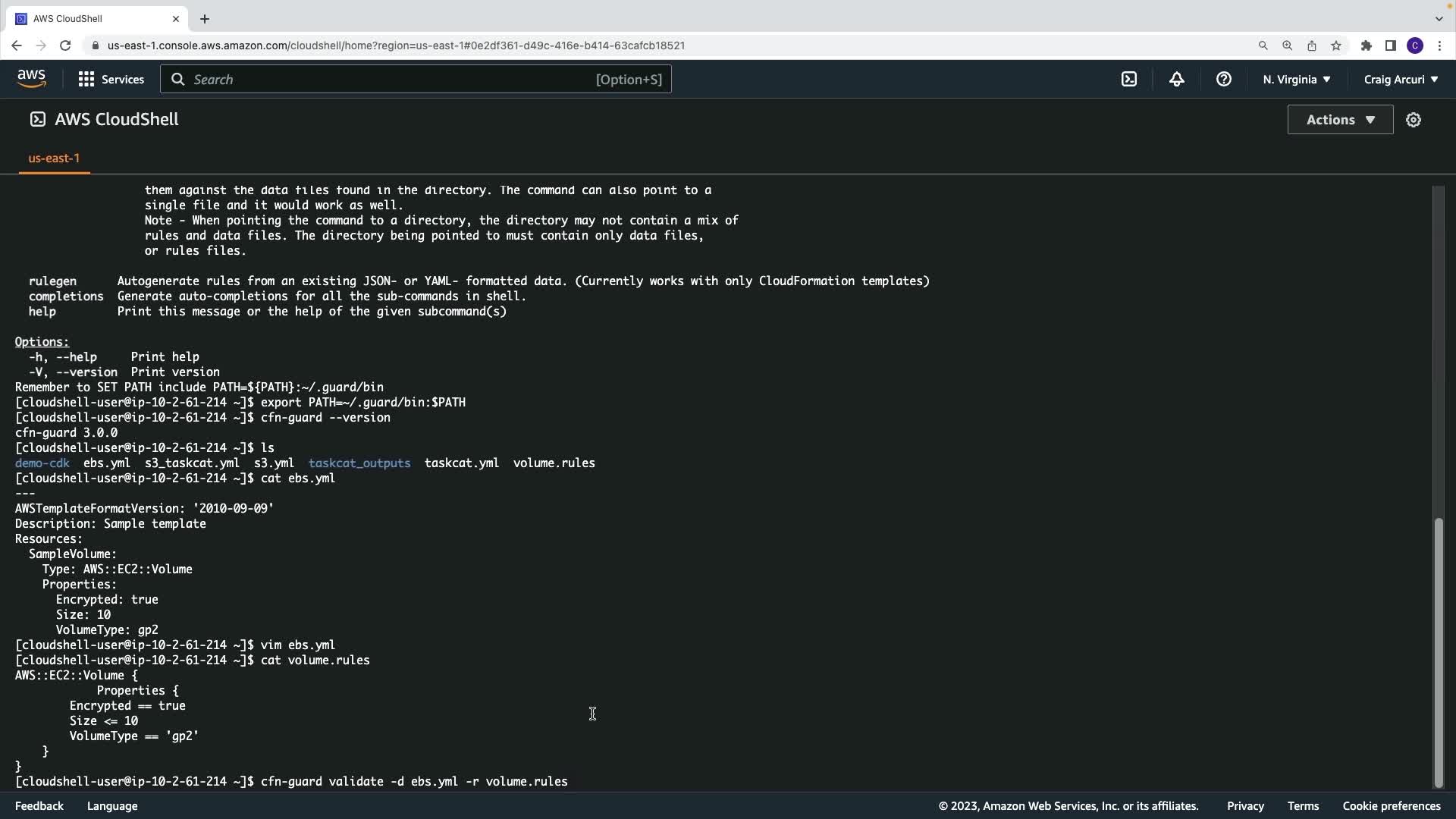Viewport: 1456px width, 819px height.
Task: Select the us-east-1 terminal tab
Action: click(x=54, y=158)
